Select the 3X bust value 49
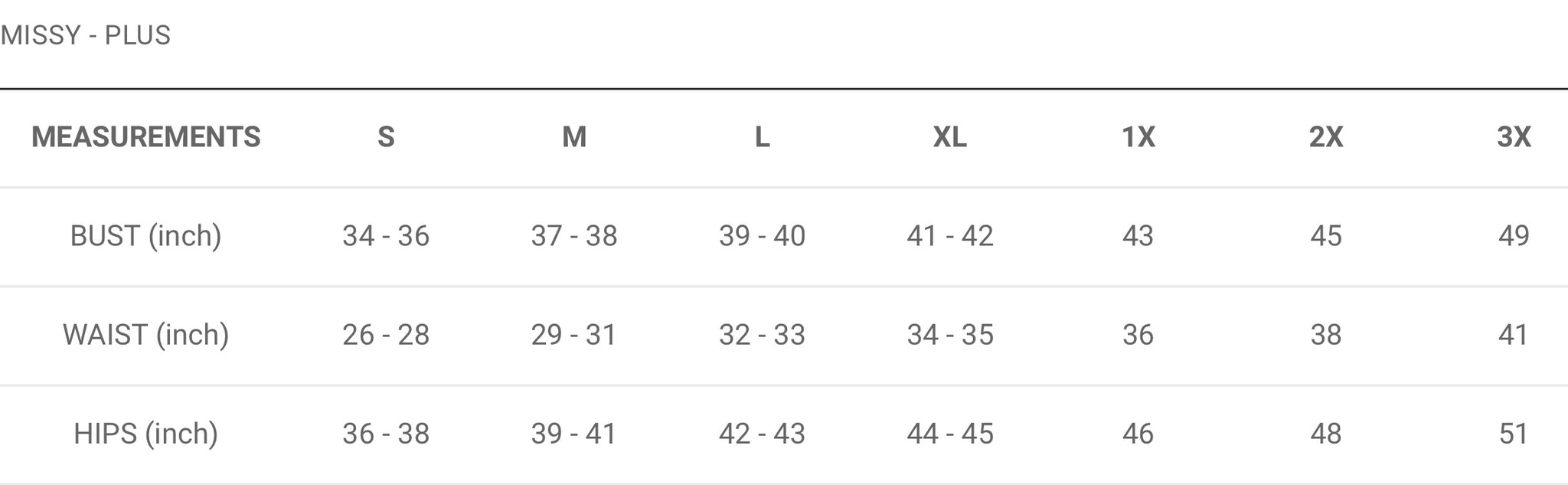The height and width of the screenshot is (485, 1568). tap(1514, 236)
